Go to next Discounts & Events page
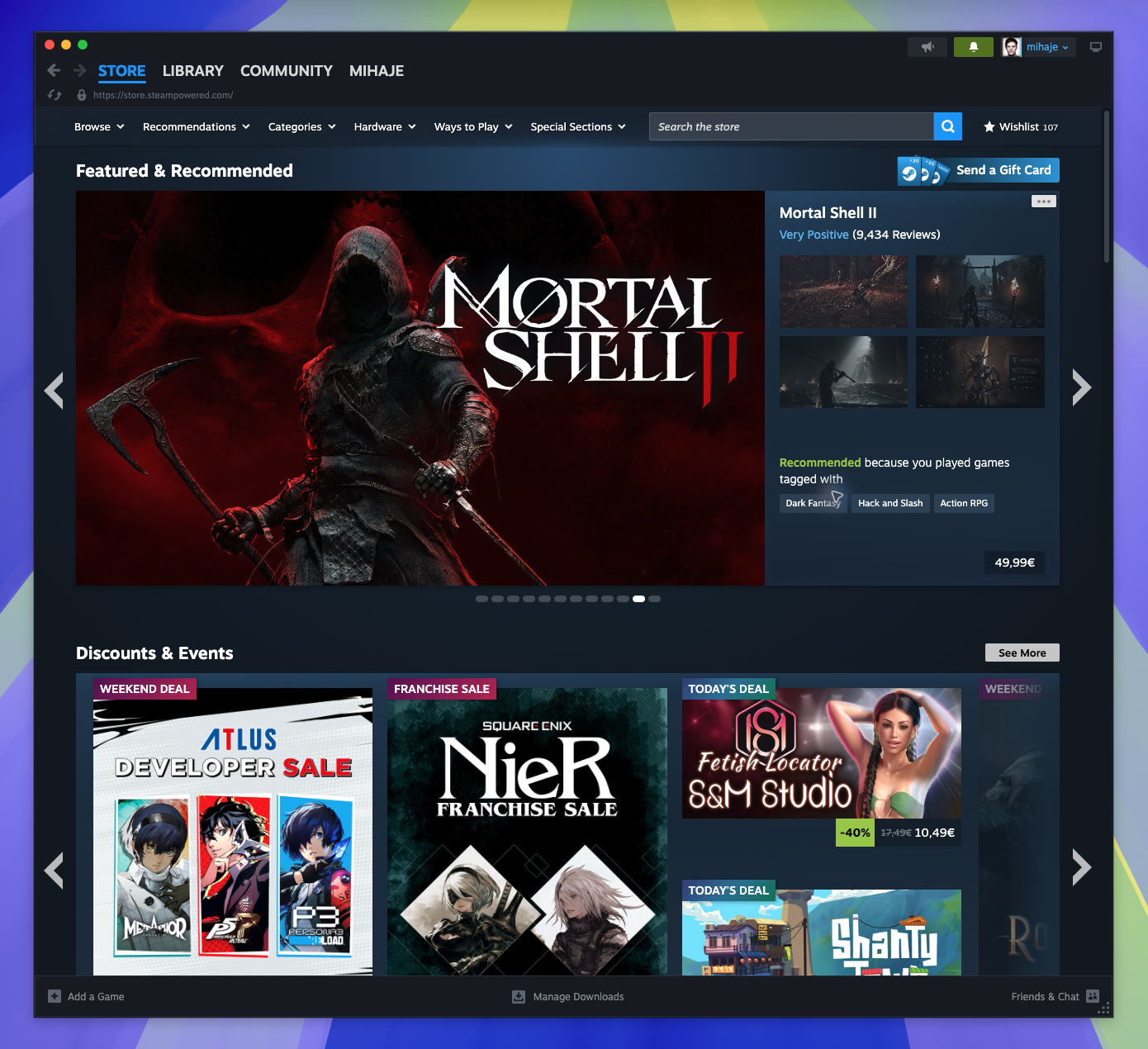The width and height of the screenshot is (1148, 1049). (1082, 867)
